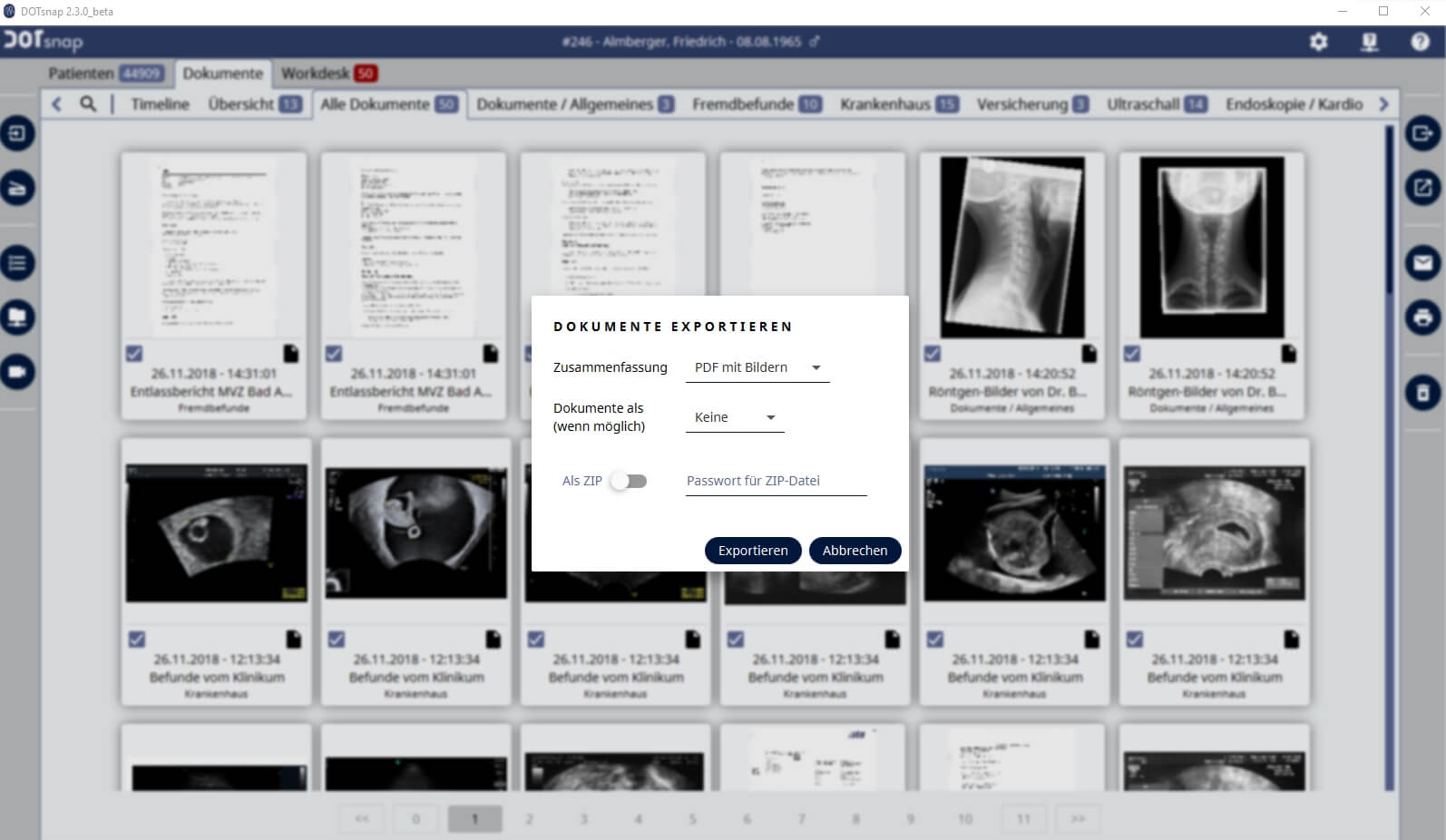The width and height of the screenshot is (1446, 840).
Task: Open the Dokumente als dropdown
Action: click(x=735, y=417)
